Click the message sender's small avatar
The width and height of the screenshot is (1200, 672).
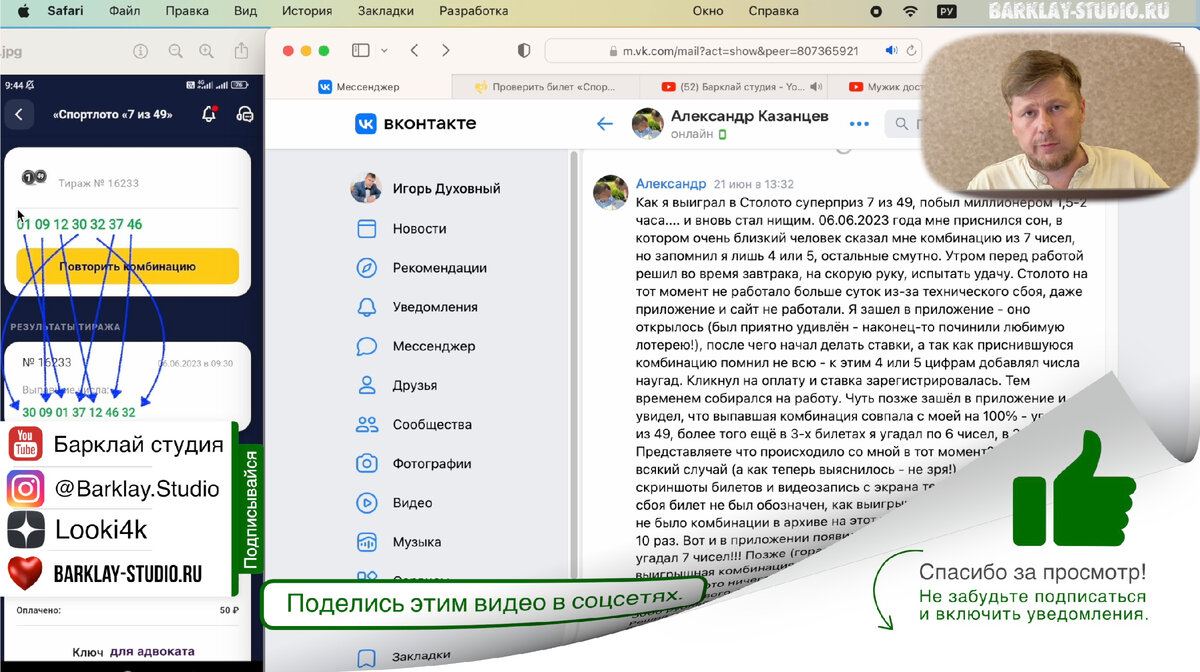click(611, 192)
